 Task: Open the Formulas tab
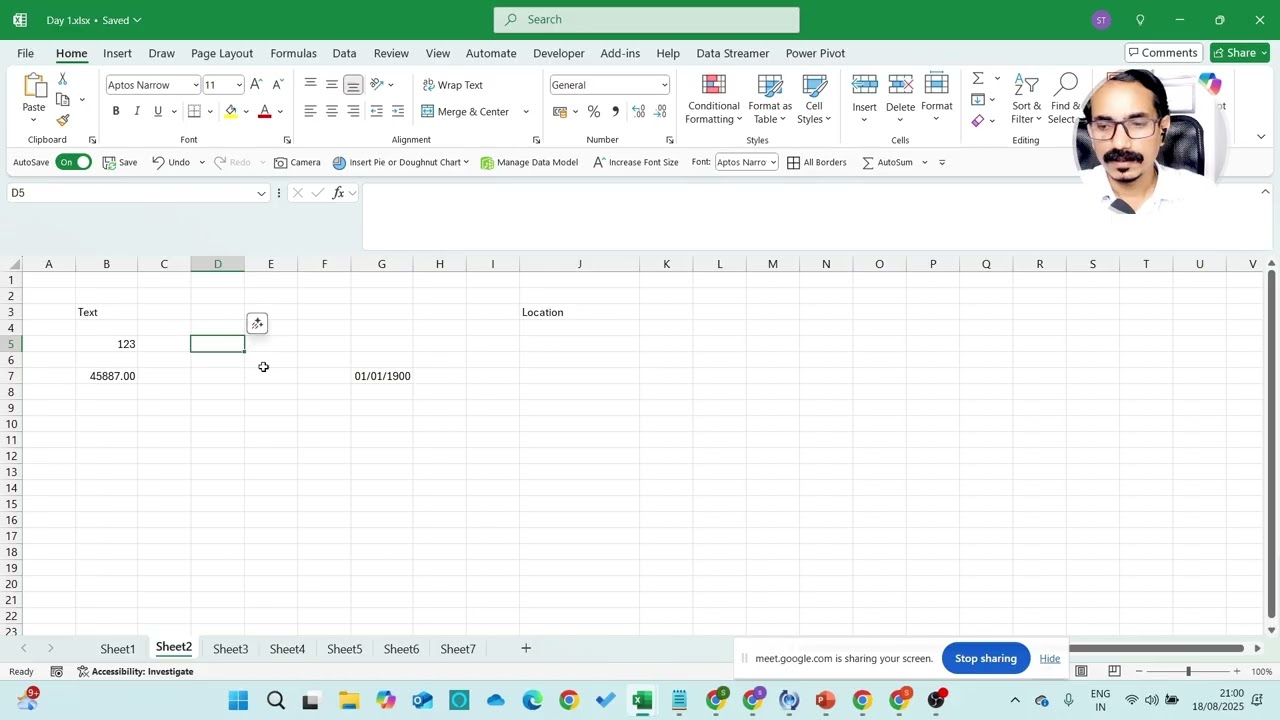click(293, 53)
